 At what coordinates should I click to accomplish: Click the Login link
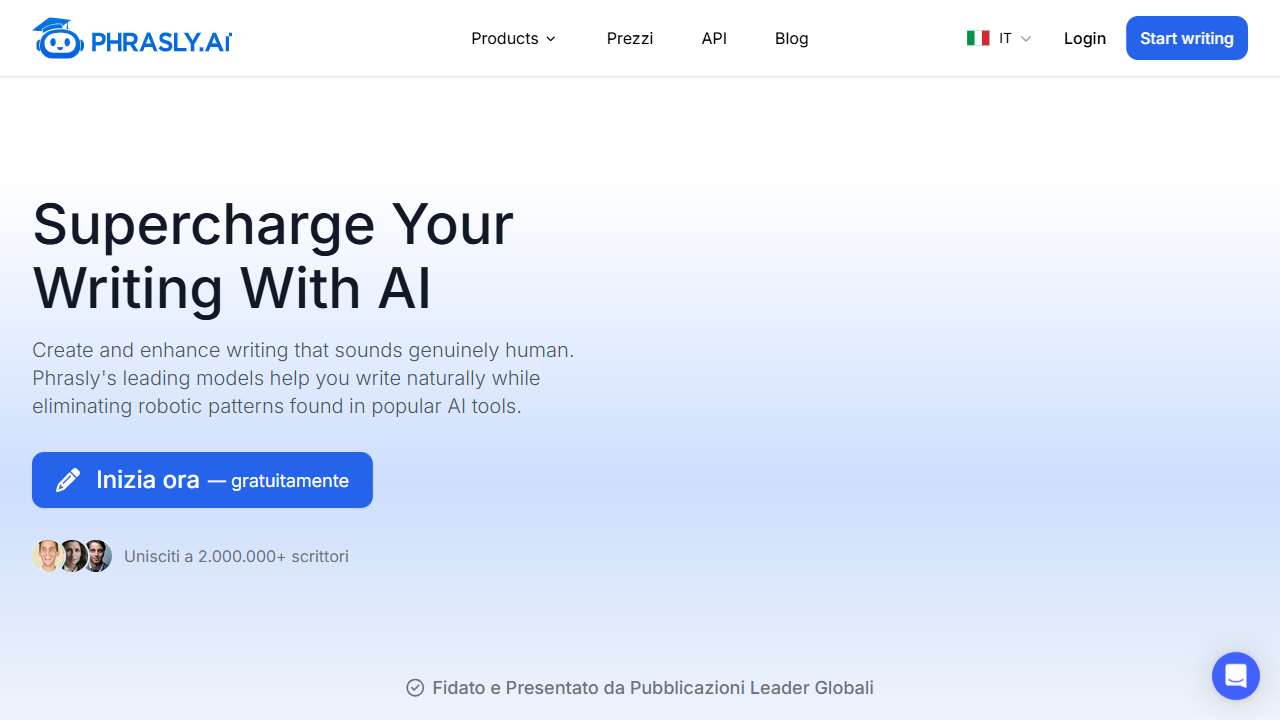[x=1084, y=38]
